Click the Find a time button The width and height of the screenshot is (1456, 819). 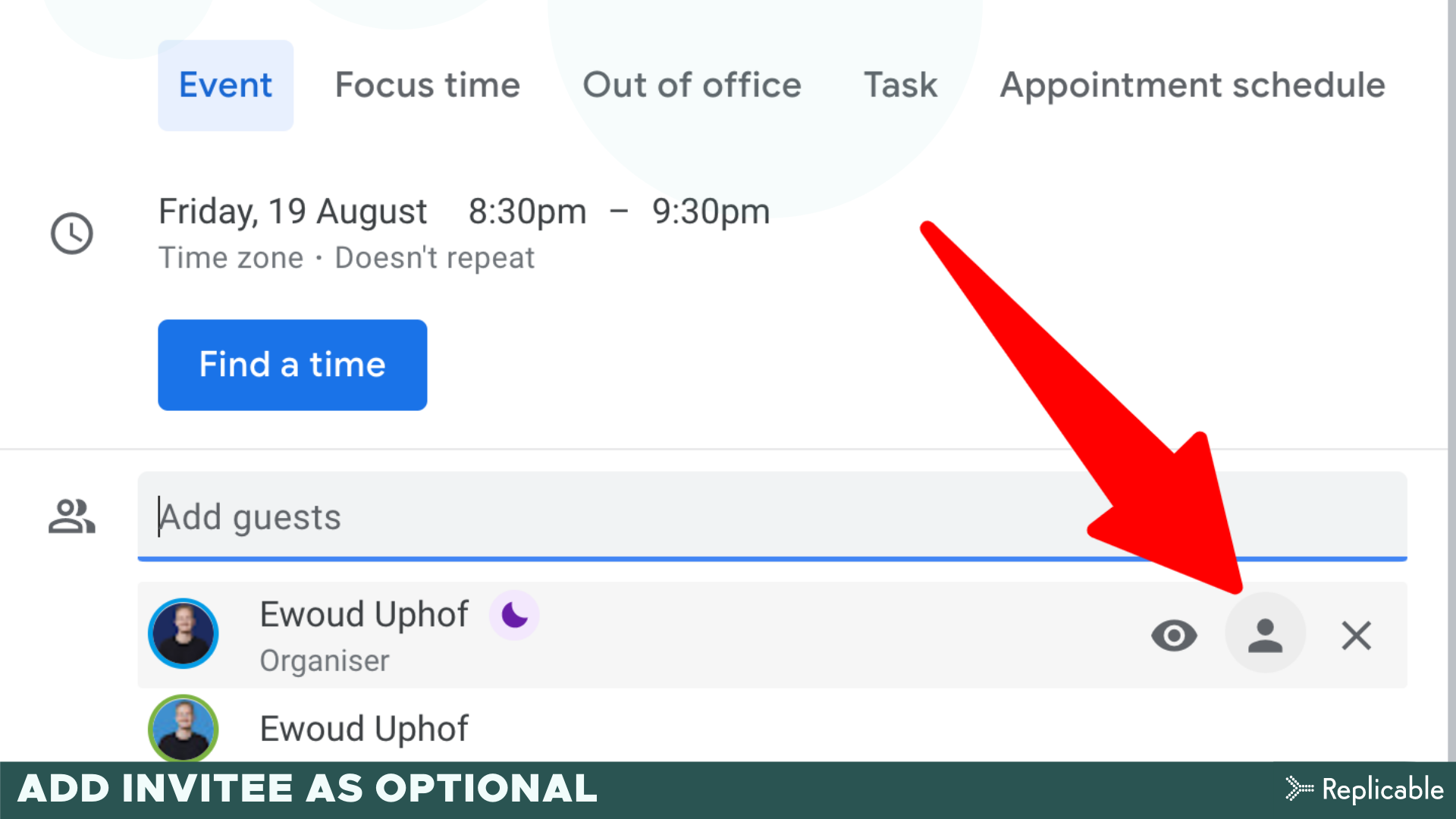click(x=292, y=365)
